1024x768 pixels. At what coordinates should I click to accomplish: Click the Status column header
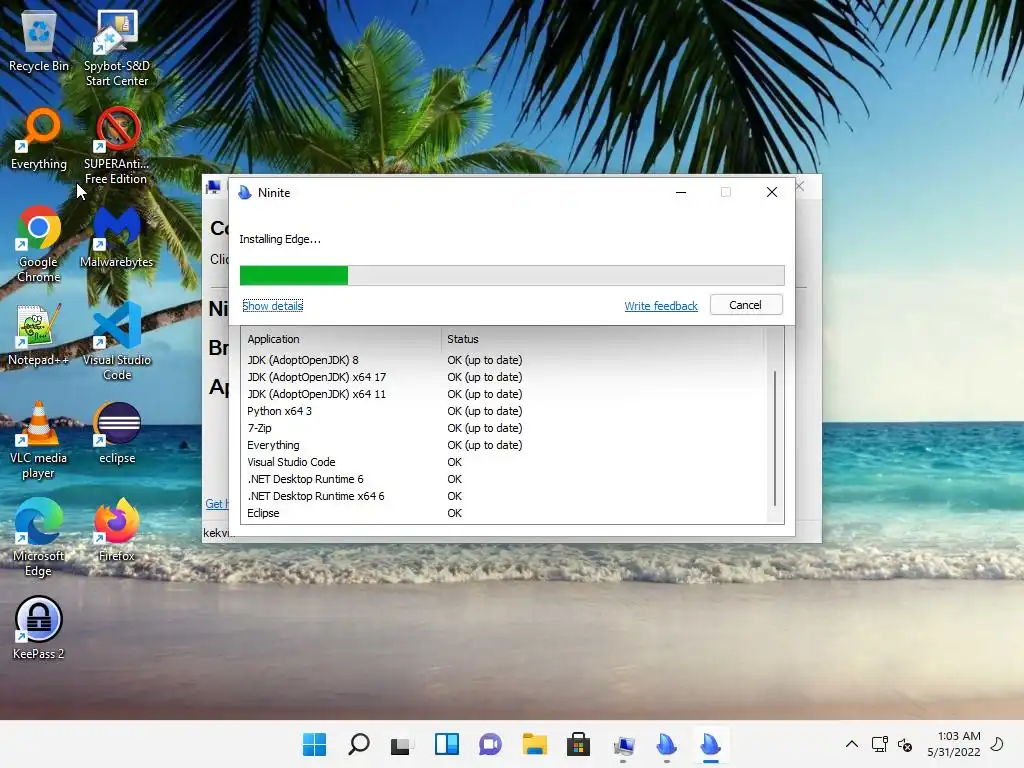601,339
